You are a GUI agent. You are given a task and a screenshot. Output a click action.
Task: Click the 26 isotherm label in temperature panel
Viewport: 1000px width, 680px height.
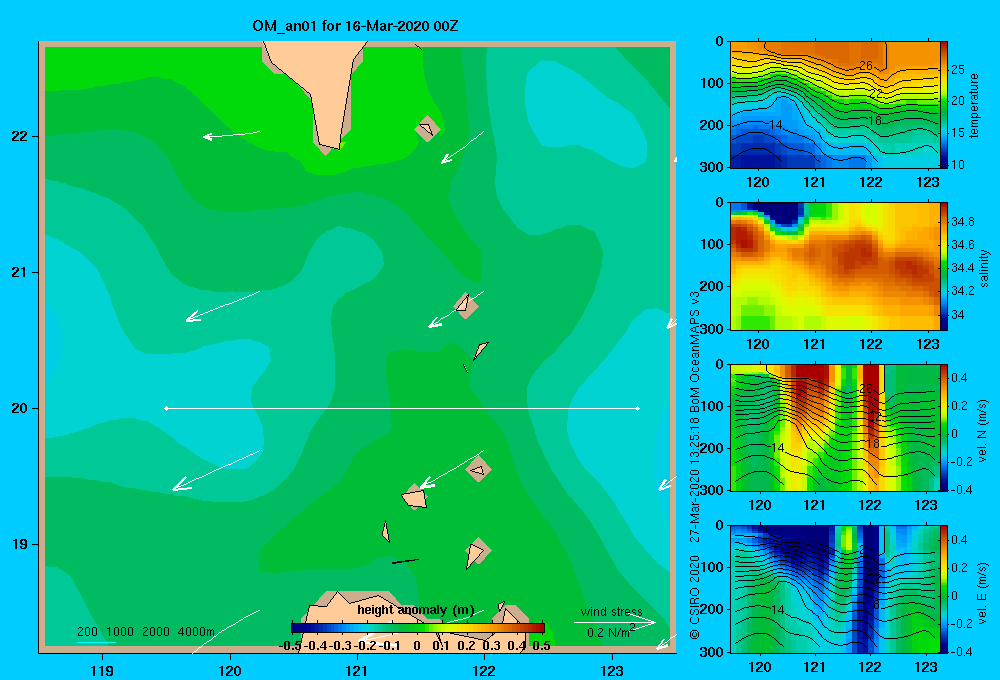(x=865, y=65)
